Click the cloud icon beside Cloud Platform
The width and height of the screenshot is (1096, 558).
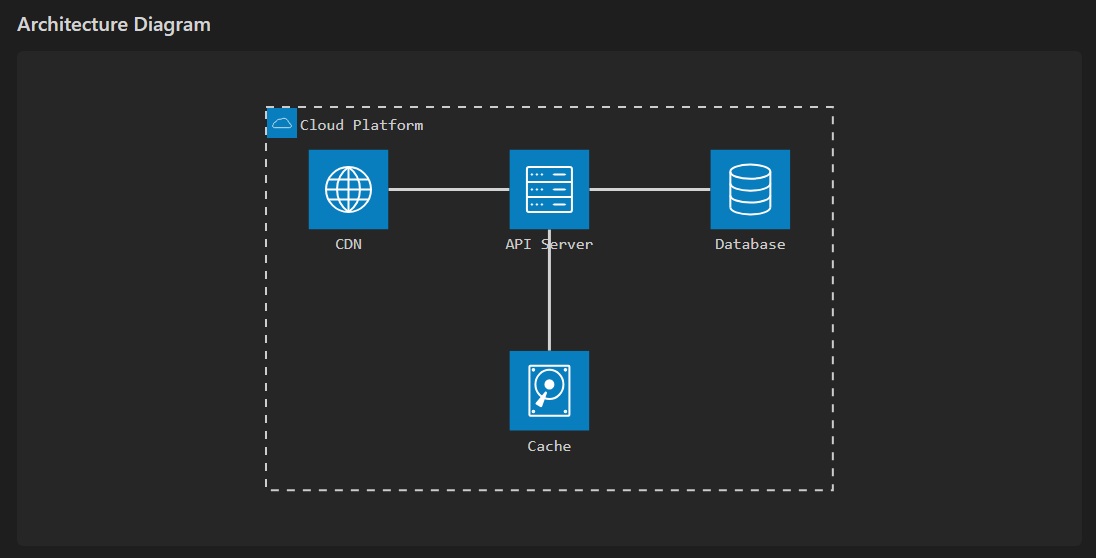pyautogui.click(x=282, y=123)
